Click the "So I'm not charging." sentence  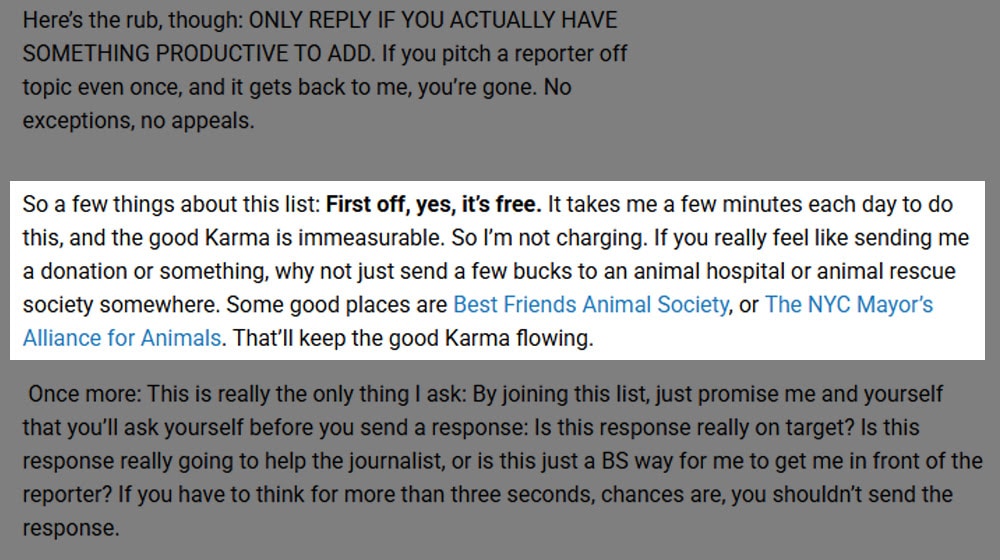tap(550, 238)
